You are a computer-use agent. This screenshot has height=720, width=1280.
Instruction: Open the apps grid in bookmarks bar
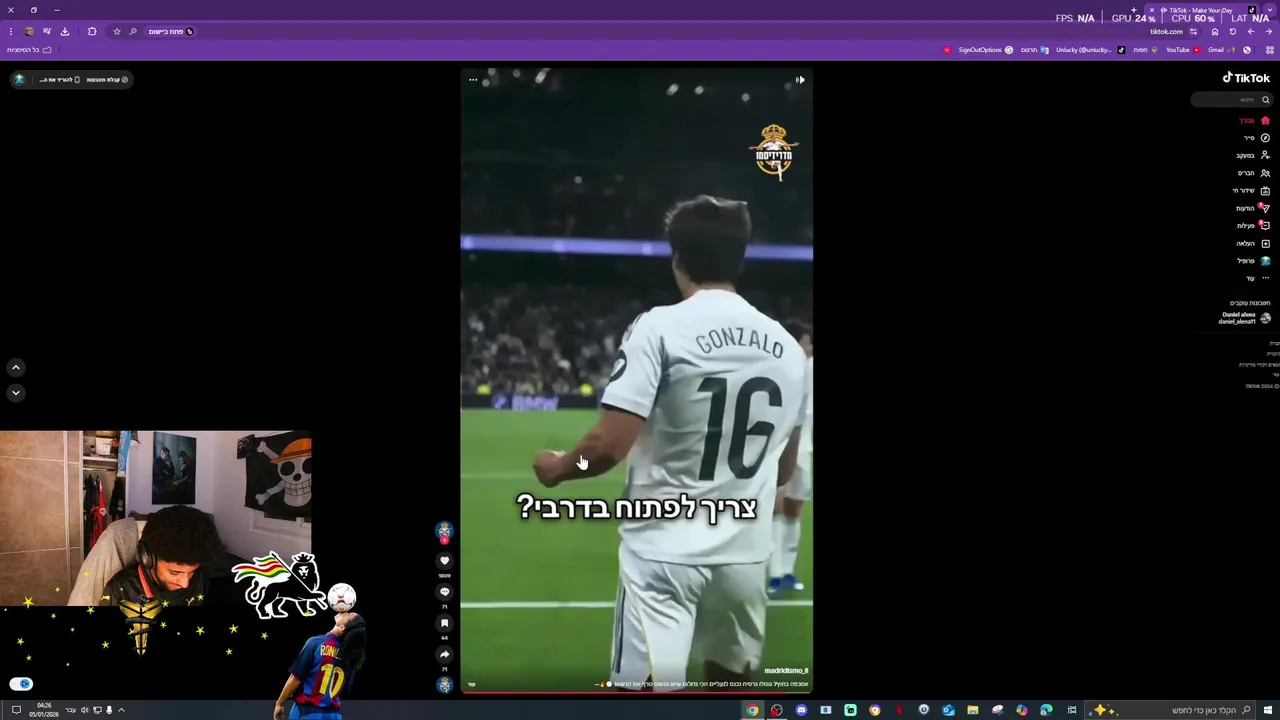click(1269, 50)
